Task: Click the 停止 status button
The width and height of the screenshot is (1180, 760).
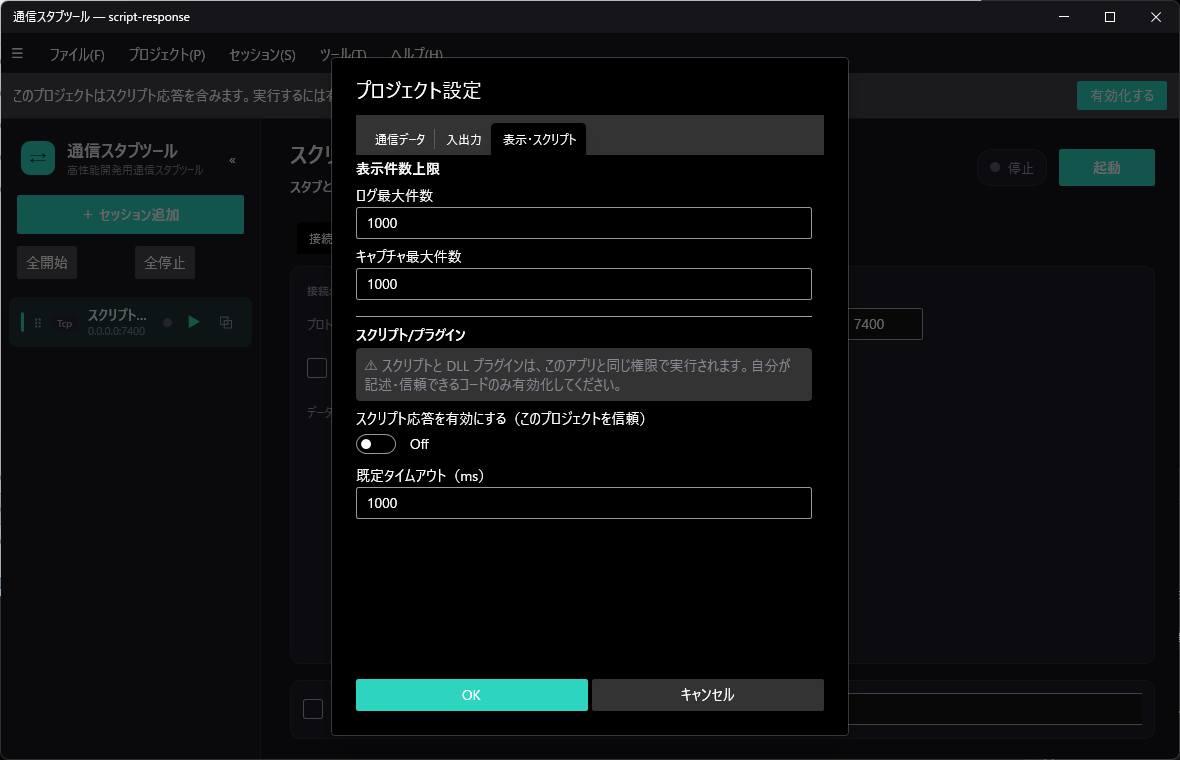Action: 1011,168
